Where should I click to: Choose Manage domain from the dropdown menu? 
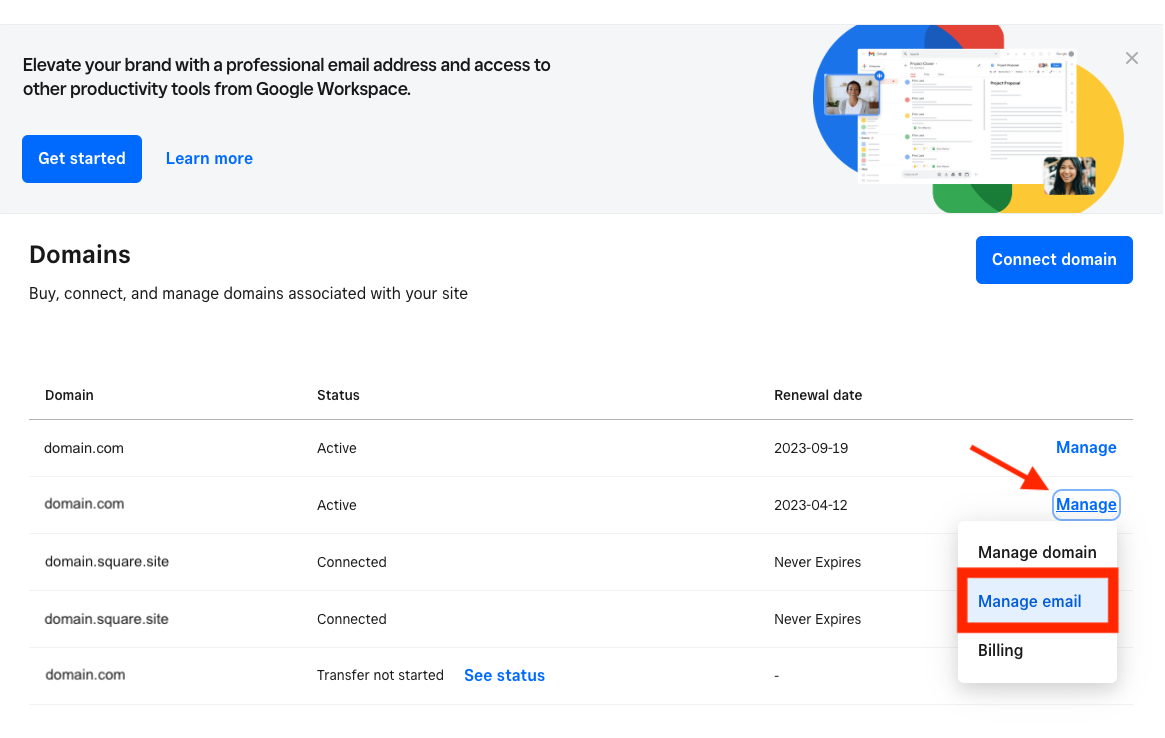[x=1037, y=552]
